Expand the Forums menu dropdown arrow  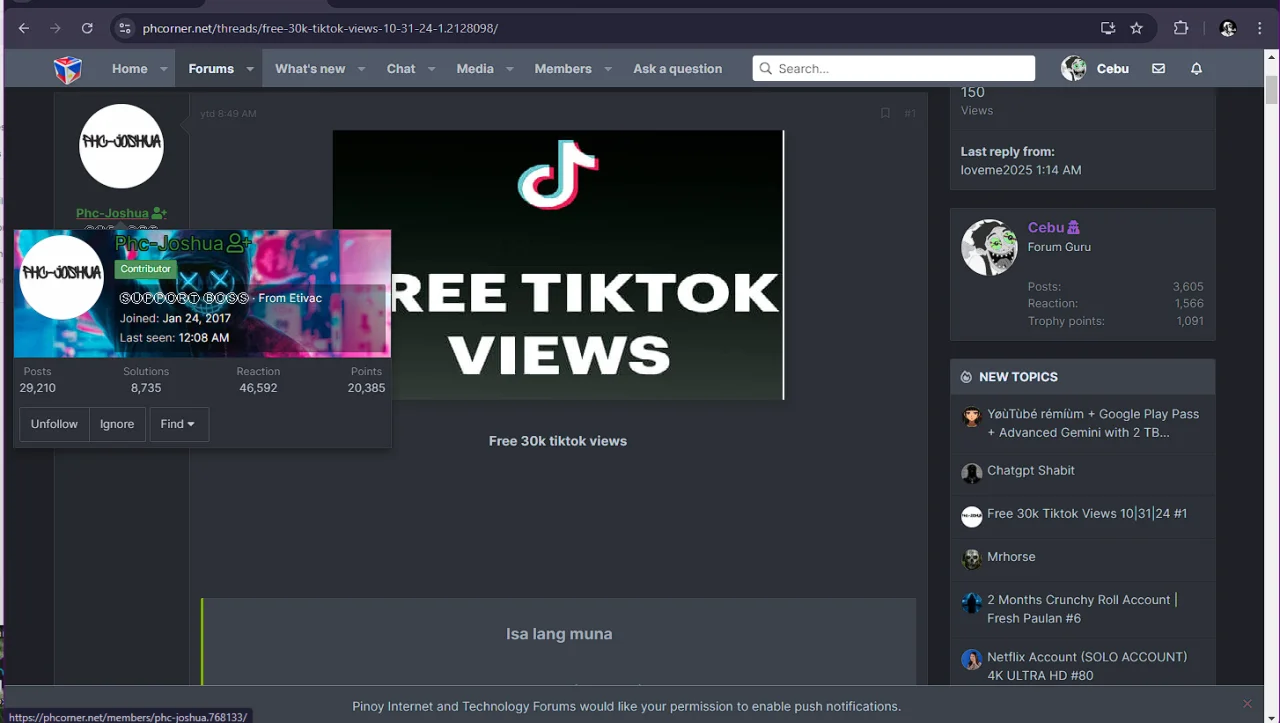tap(250, 69)
